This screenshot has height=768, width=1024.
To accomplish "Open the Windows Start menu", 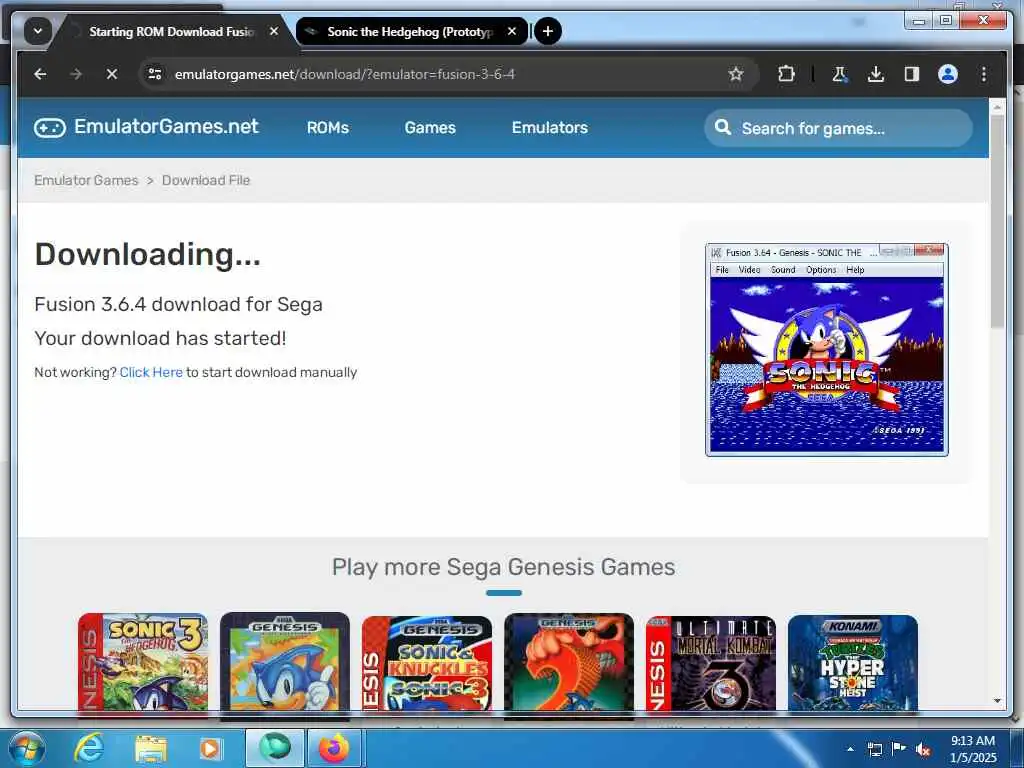I will [26, 748].
